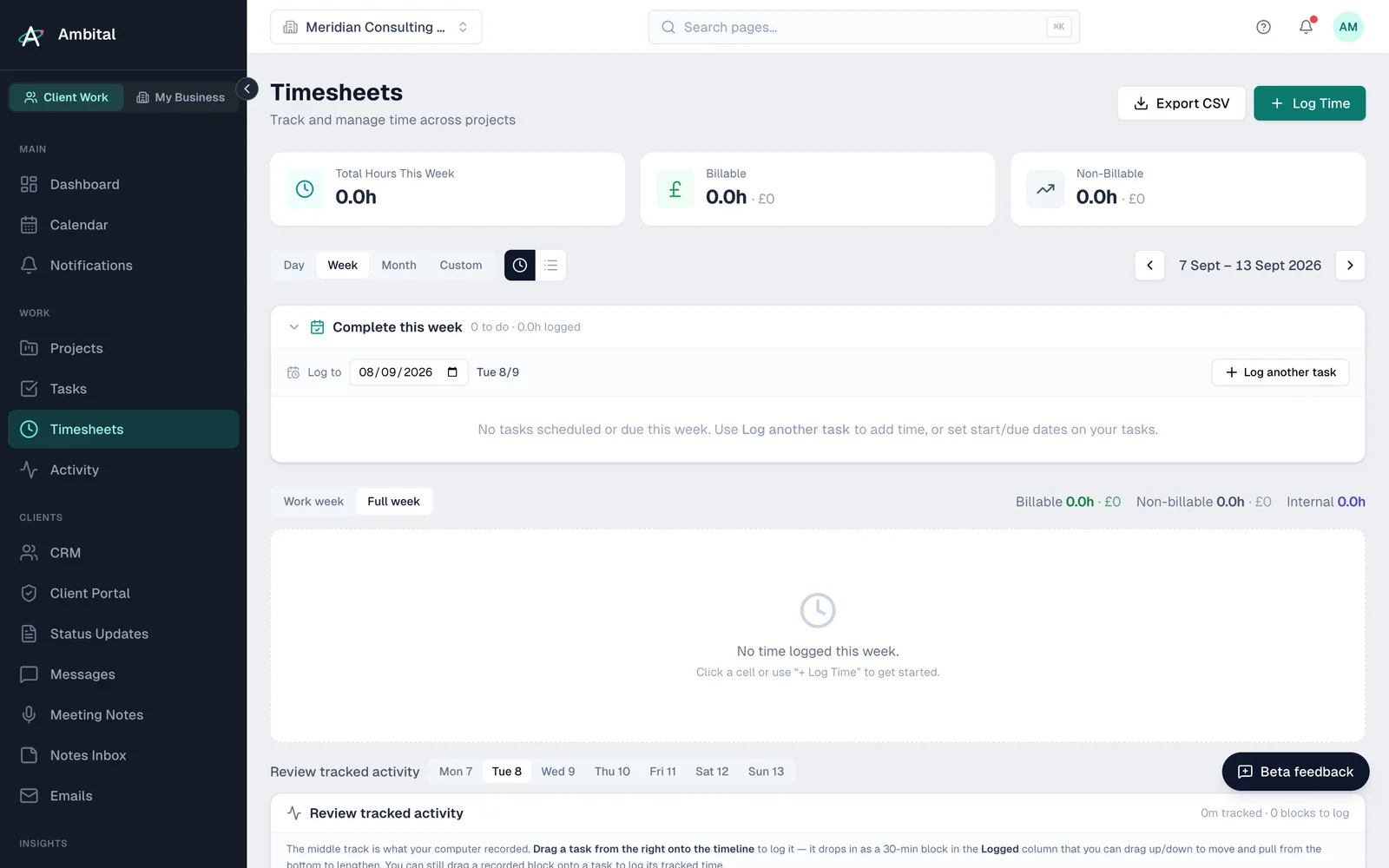Image resolution: width=1389 pixels, height=868 pixels.
Task: Open Notes Inbox in the sidebar
Action: pyautogui.click(x=123, y=755)
